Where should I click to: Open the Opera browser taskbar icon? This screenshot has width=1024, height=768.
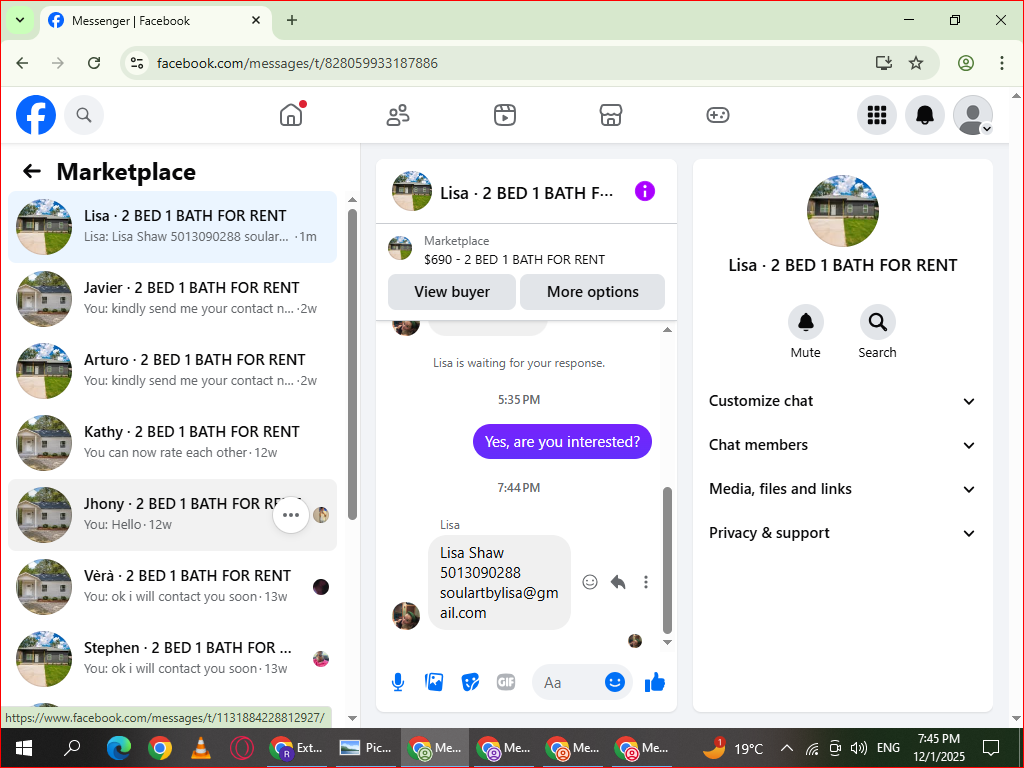point(242,748)
